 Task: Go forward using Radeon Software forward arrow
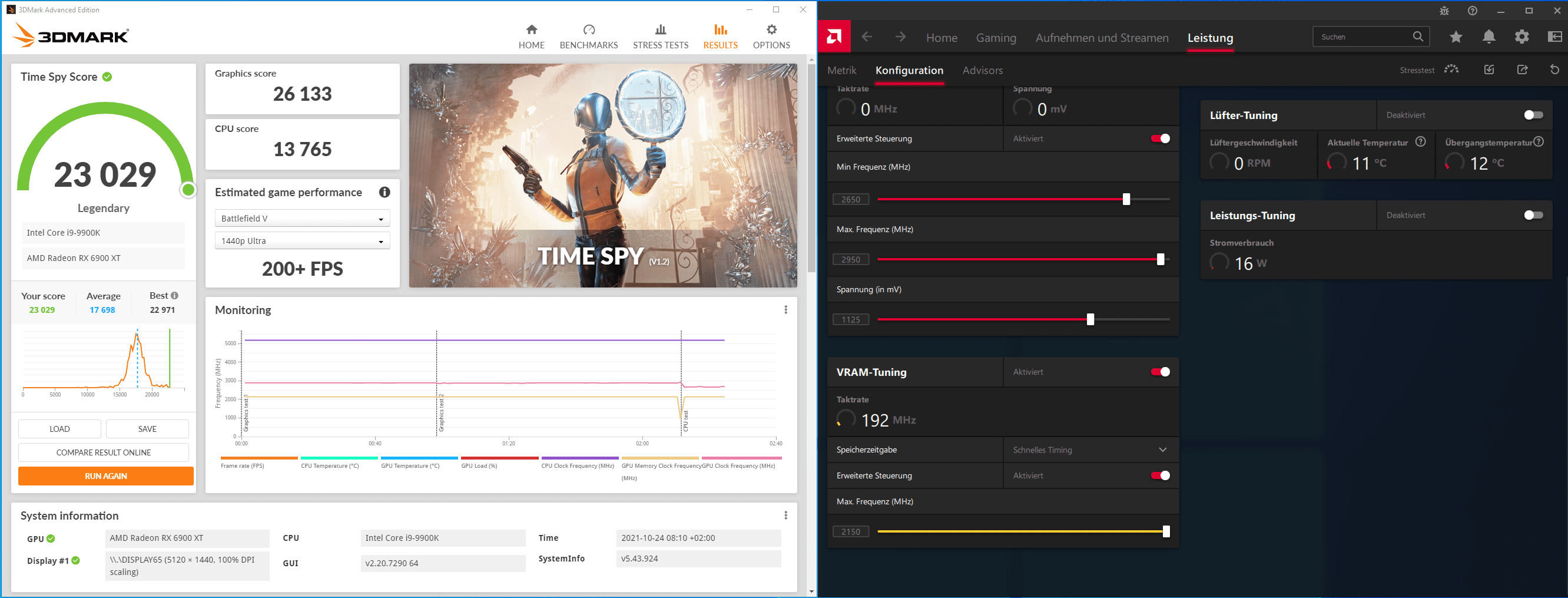[900, 37]
